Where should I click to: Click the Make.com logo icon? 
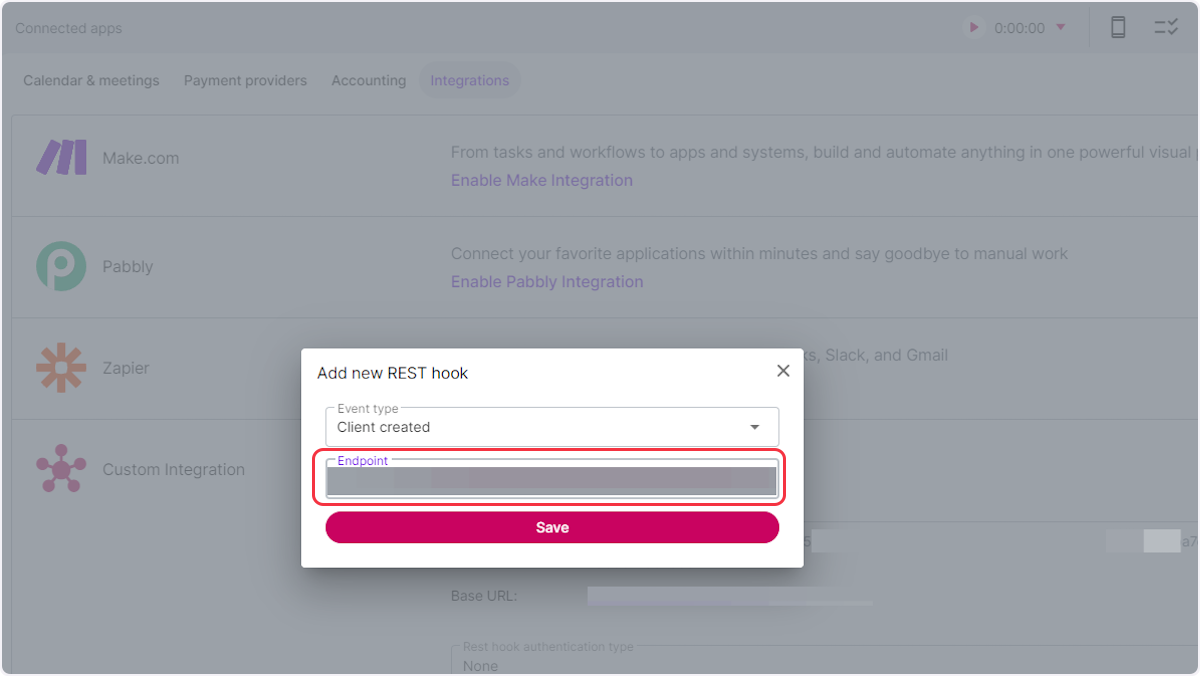pos(62,158)
